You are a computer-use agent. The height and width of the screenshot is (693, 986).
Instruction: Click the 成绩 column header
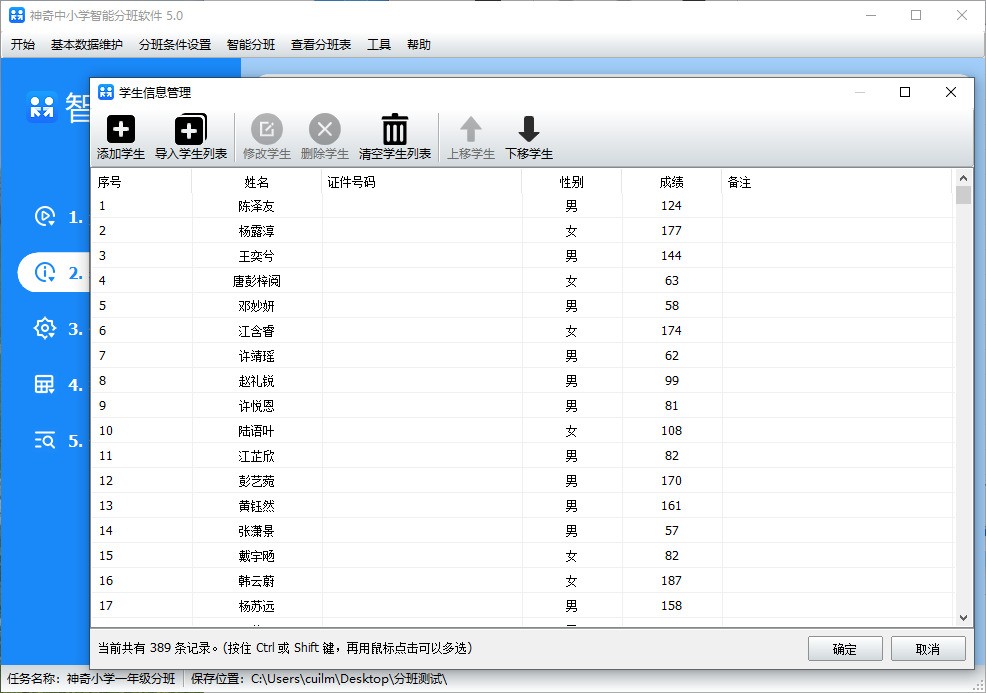coord(672,182)
